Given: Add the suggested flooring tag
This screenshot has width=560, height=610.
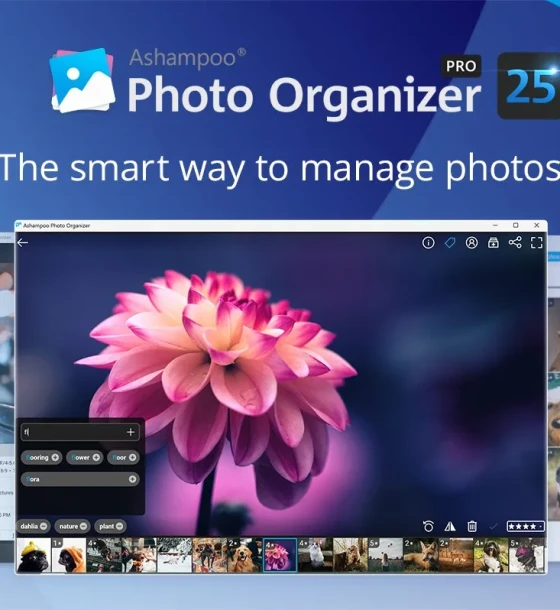Looking at the screenshot, I should pos(55,458).
